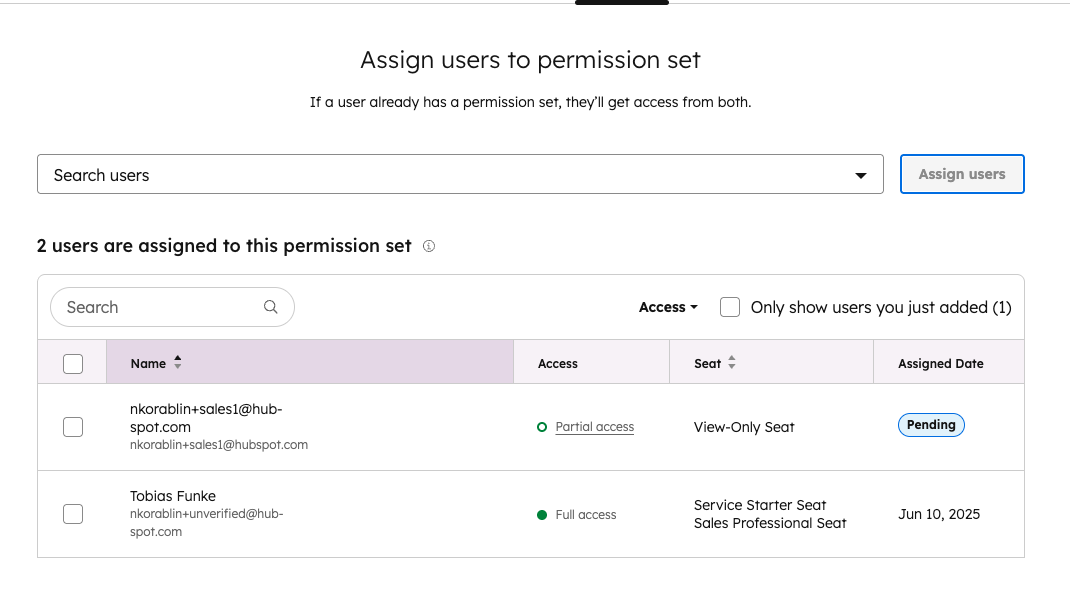Screen dimensions: 1070x615
Task: Select the Tobias Funke row checkbox
Action: point(73,514)
